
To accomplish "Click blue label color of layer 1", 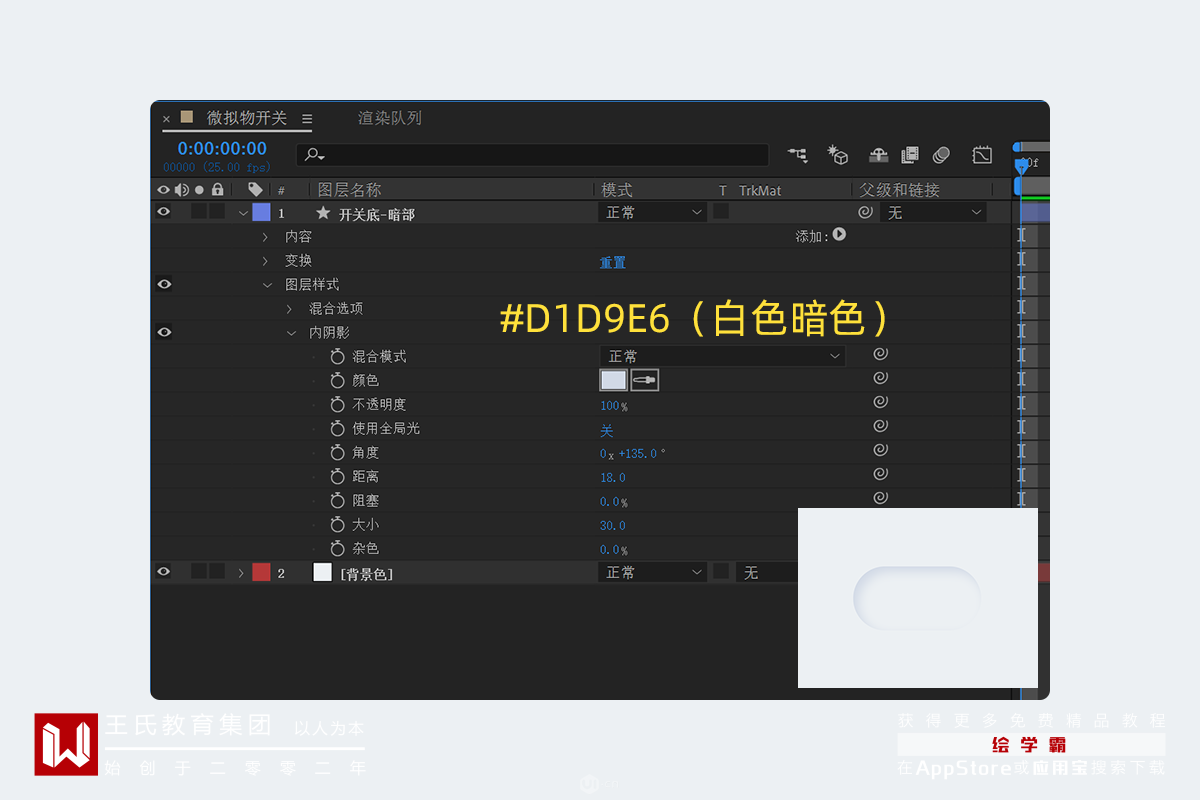I will pos(261,212).
